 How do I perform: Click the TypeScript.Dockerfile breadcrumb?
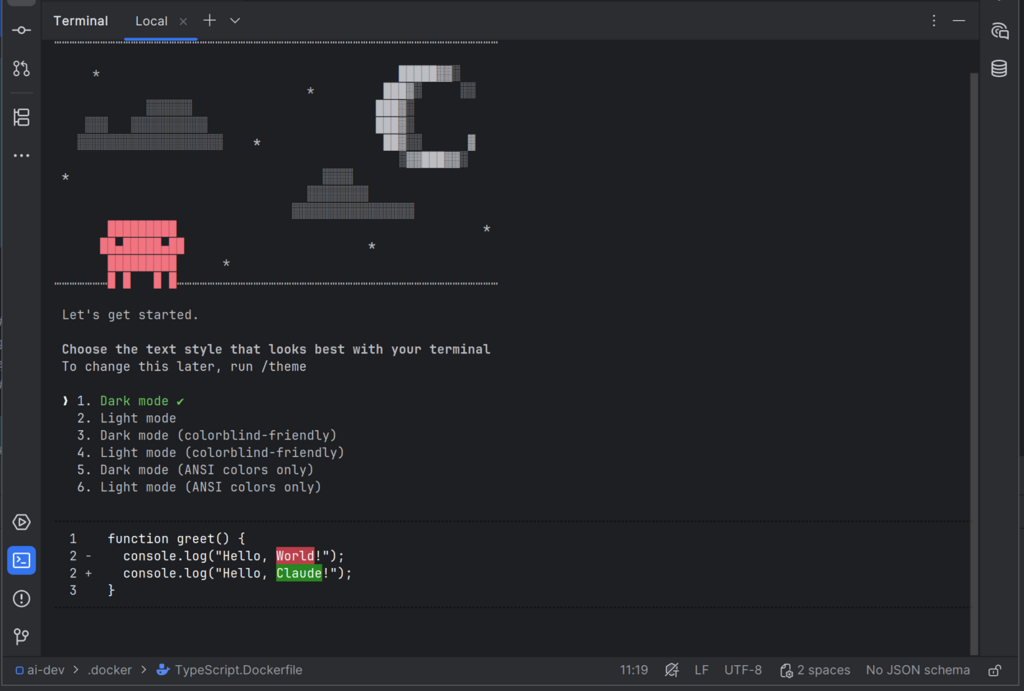[x=238, y=670]
